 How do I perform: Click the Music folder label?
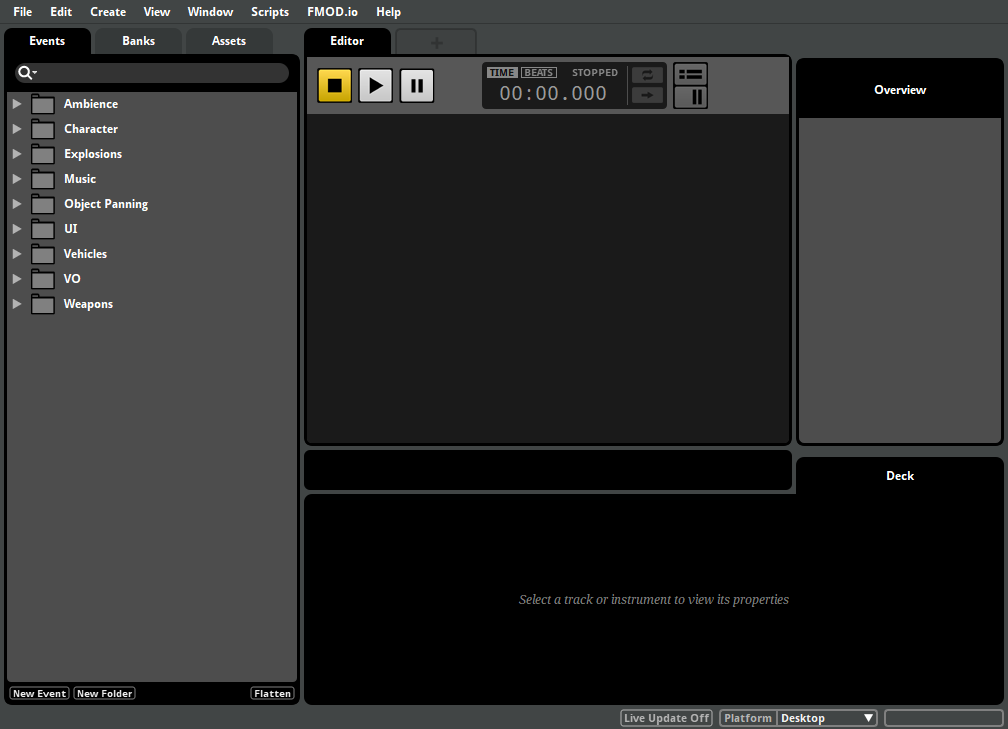(x=80, y=179)
